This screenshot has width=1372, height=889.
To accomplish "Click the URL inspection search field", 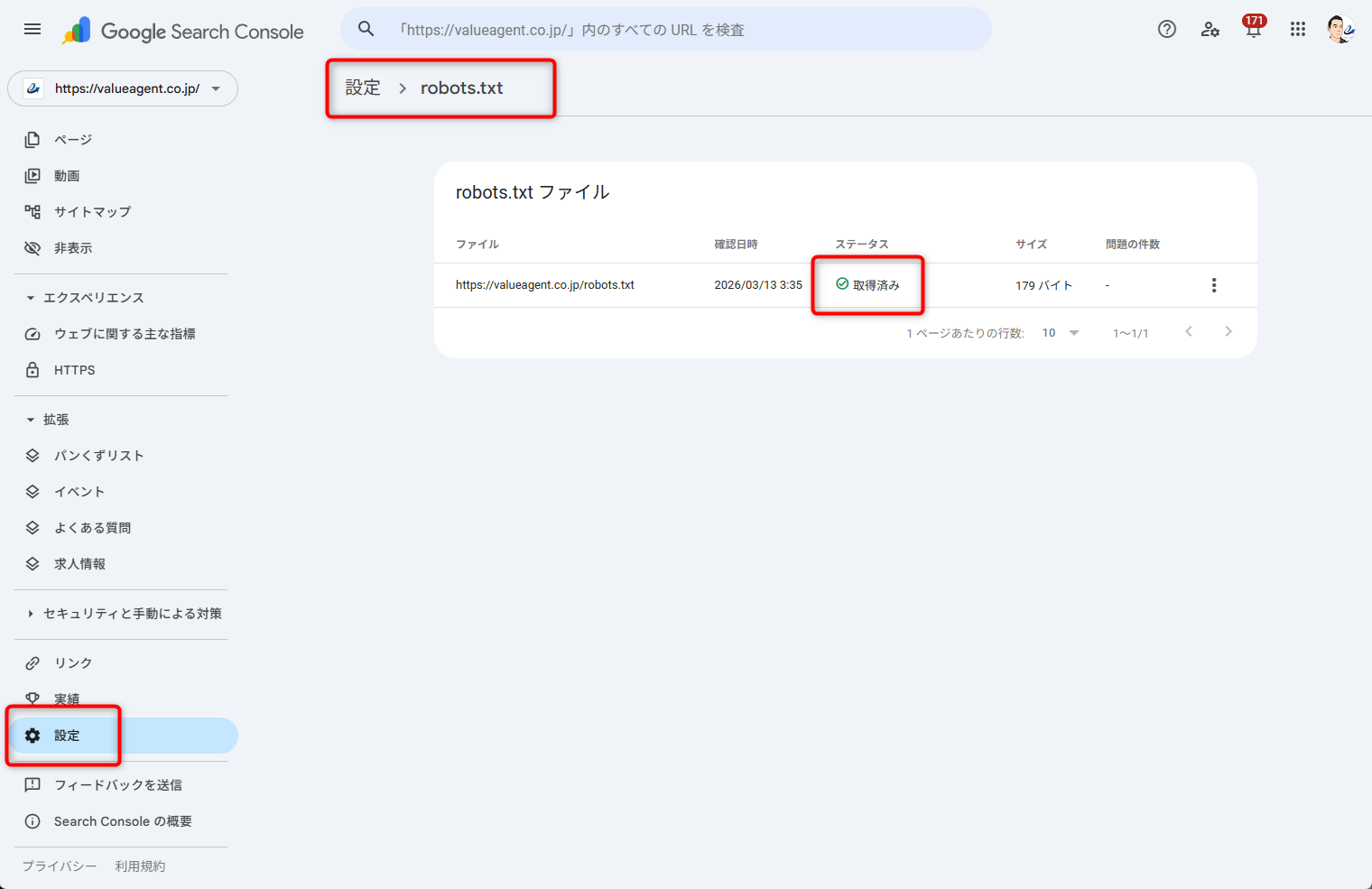I will point(666,29).
